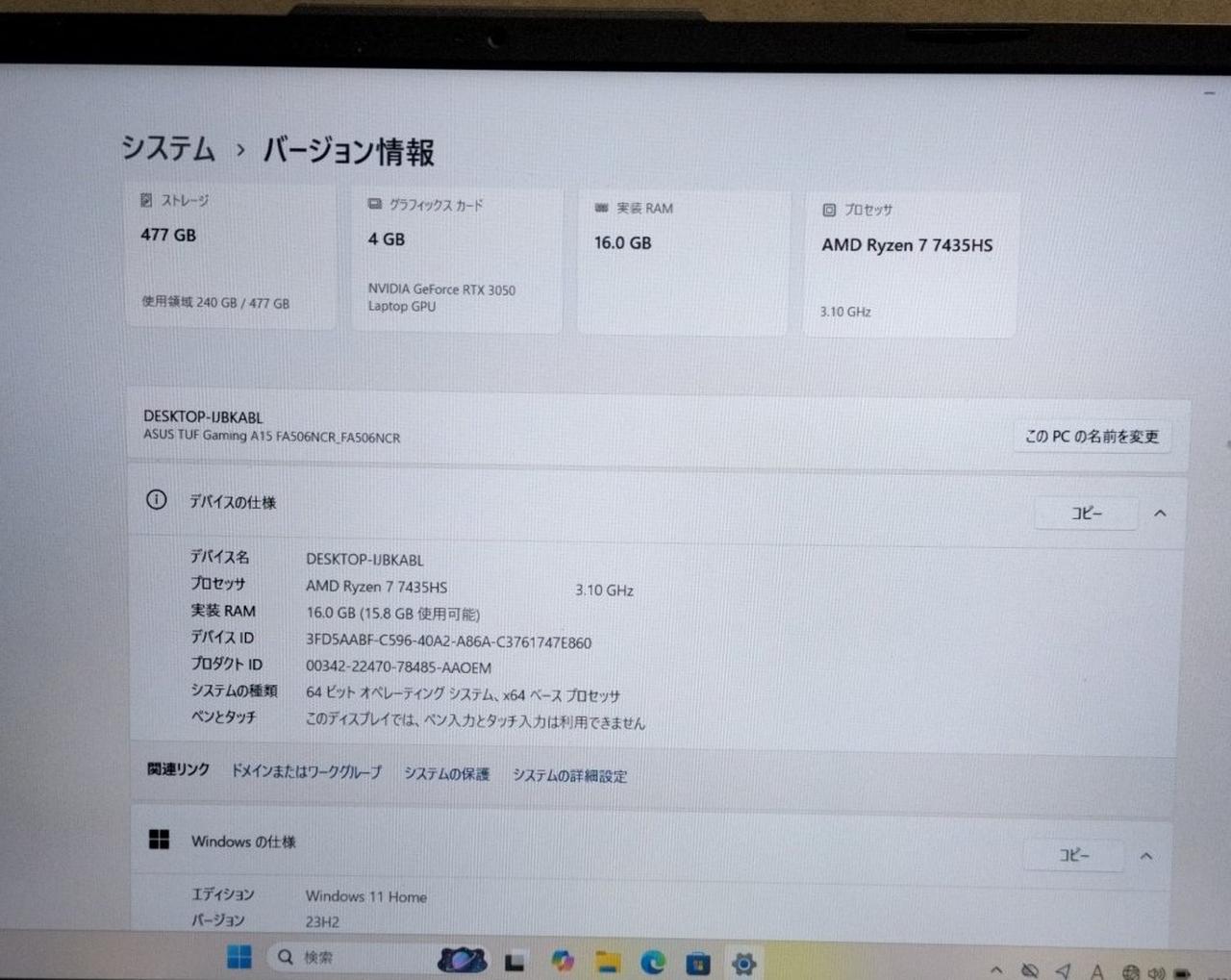Open ドメインまたはワークグループ link
Image resolution: width=1231 pixels, height=980 pixels.
306,771
